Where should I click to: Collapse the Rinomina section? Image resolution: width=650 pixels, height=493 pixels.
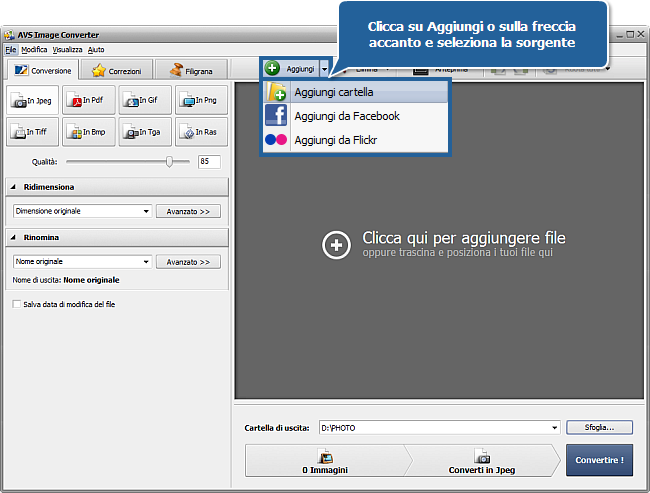13,238
